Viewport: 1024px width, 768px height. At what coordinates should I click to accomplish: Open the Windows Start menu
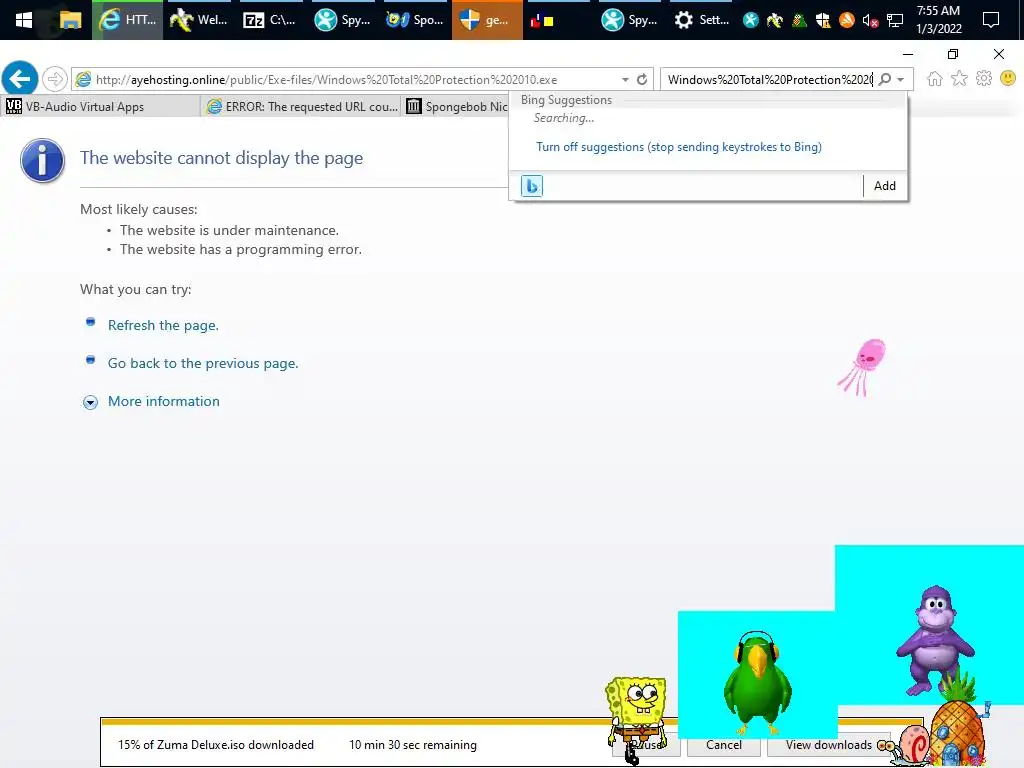(x=24, y=20)
